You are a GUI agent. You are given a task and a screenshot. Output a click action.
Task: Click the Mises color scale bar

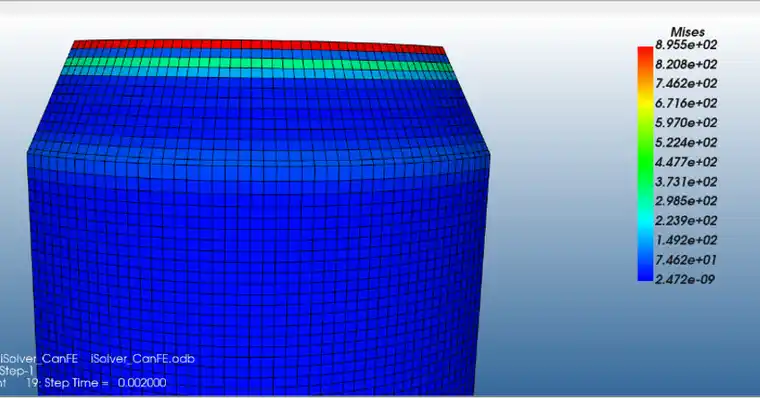(x=645, y=164)
